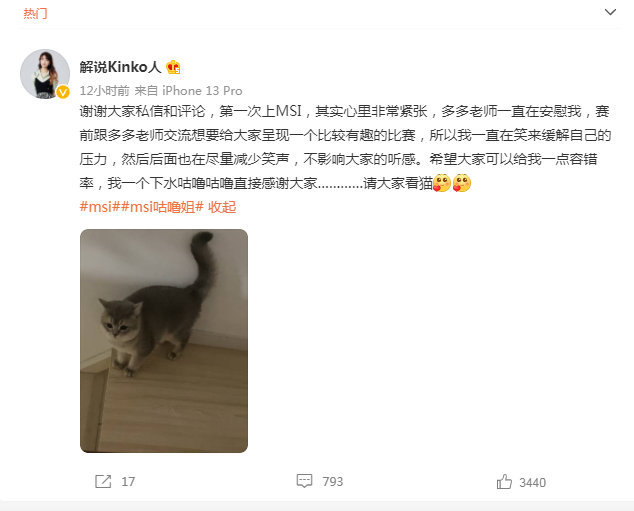Click the orange verified V badge

pos(63,92)
